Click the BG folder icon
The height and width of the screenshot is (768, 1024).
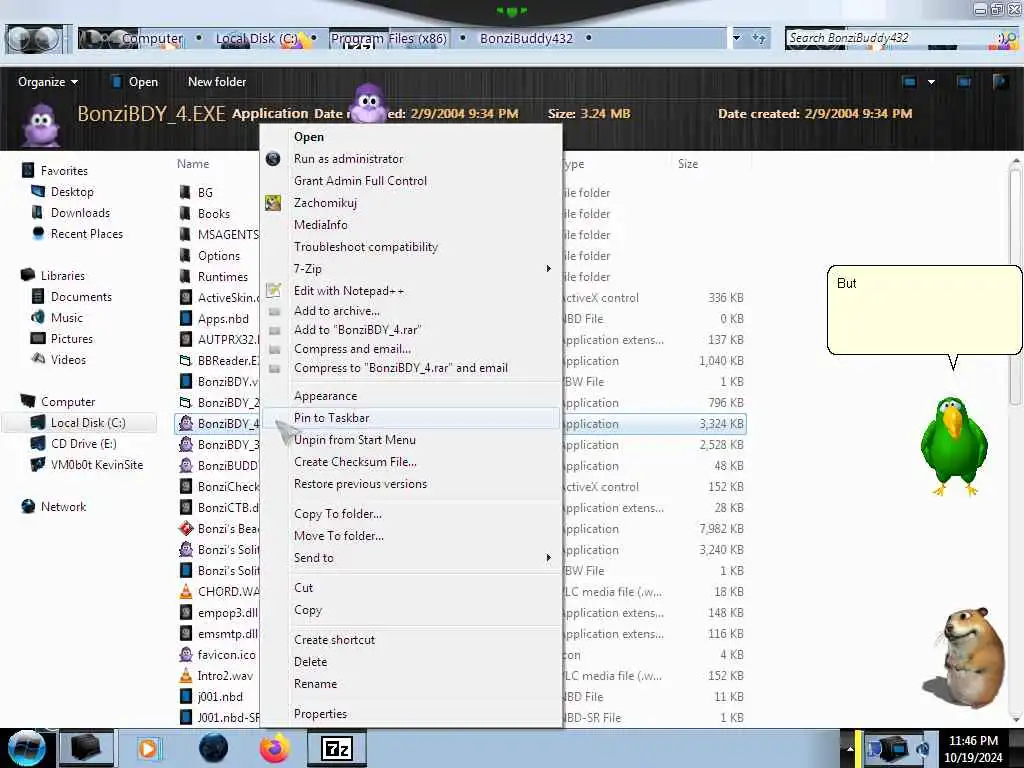pyautogui.click(x=186, y=193)
